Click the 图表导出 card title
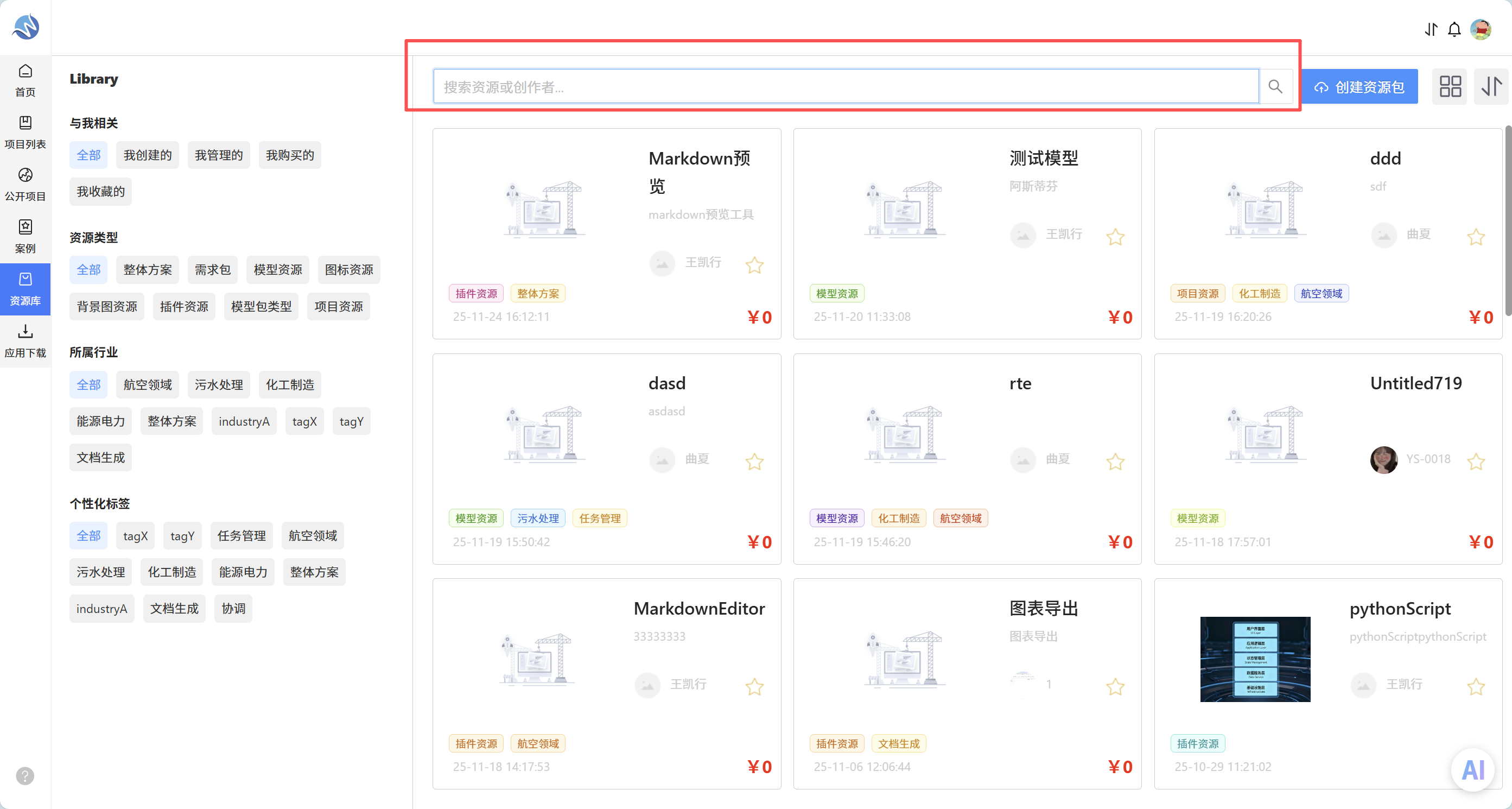 [1044, 608]
